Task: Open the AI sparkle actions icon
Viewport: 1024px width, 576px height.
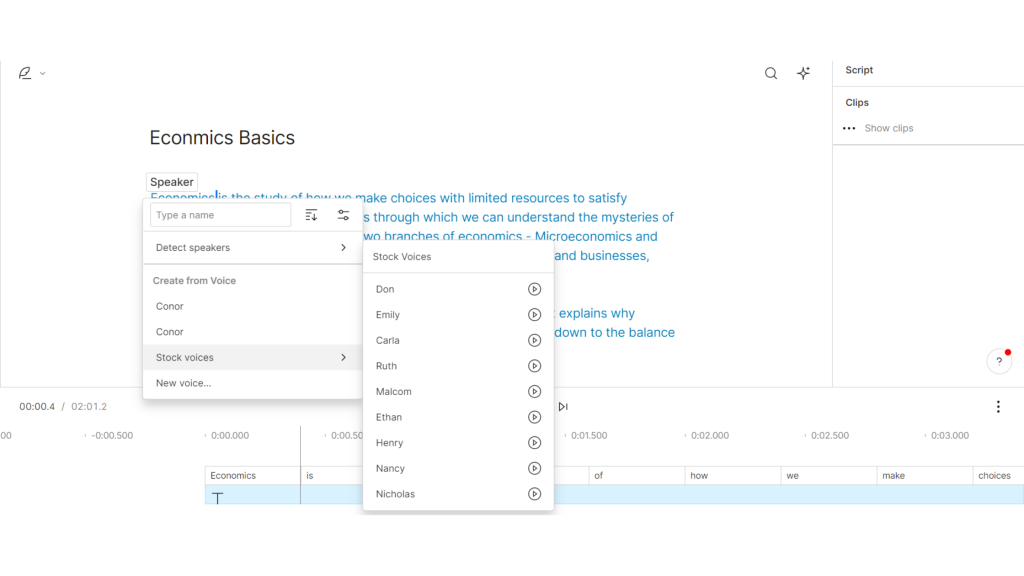Action: coord(803,73)
